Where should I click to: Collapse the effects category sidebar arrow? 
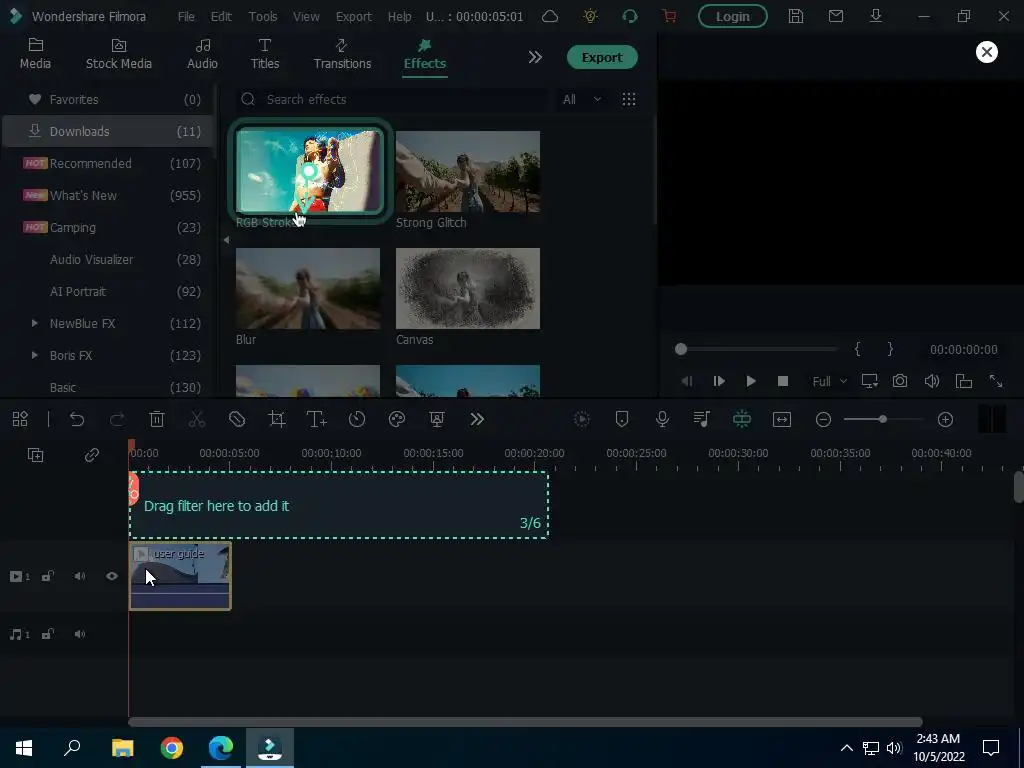[x=226, y=240]
